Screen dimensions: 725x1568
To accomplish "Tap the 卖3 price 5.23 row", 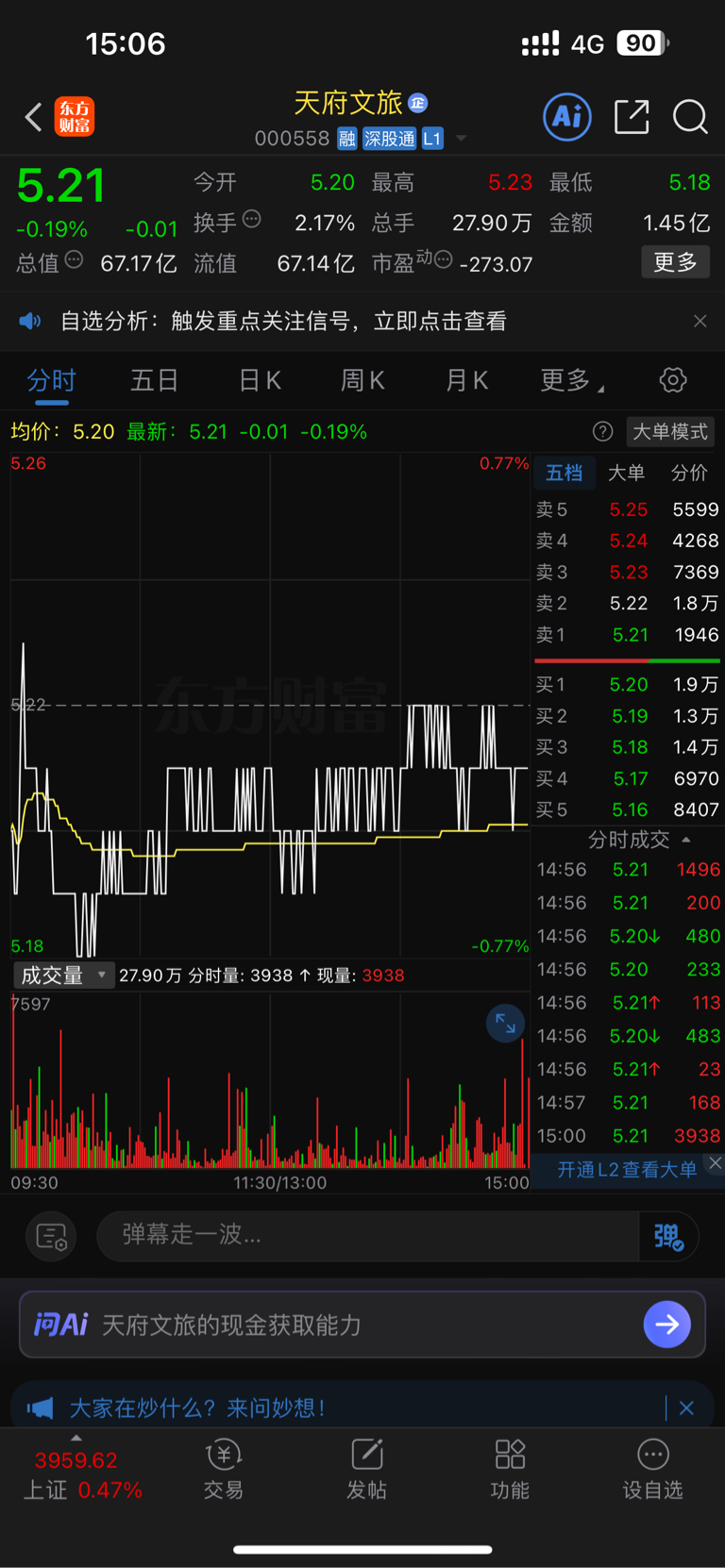I will pyautogui.click(x=627, y=573).
